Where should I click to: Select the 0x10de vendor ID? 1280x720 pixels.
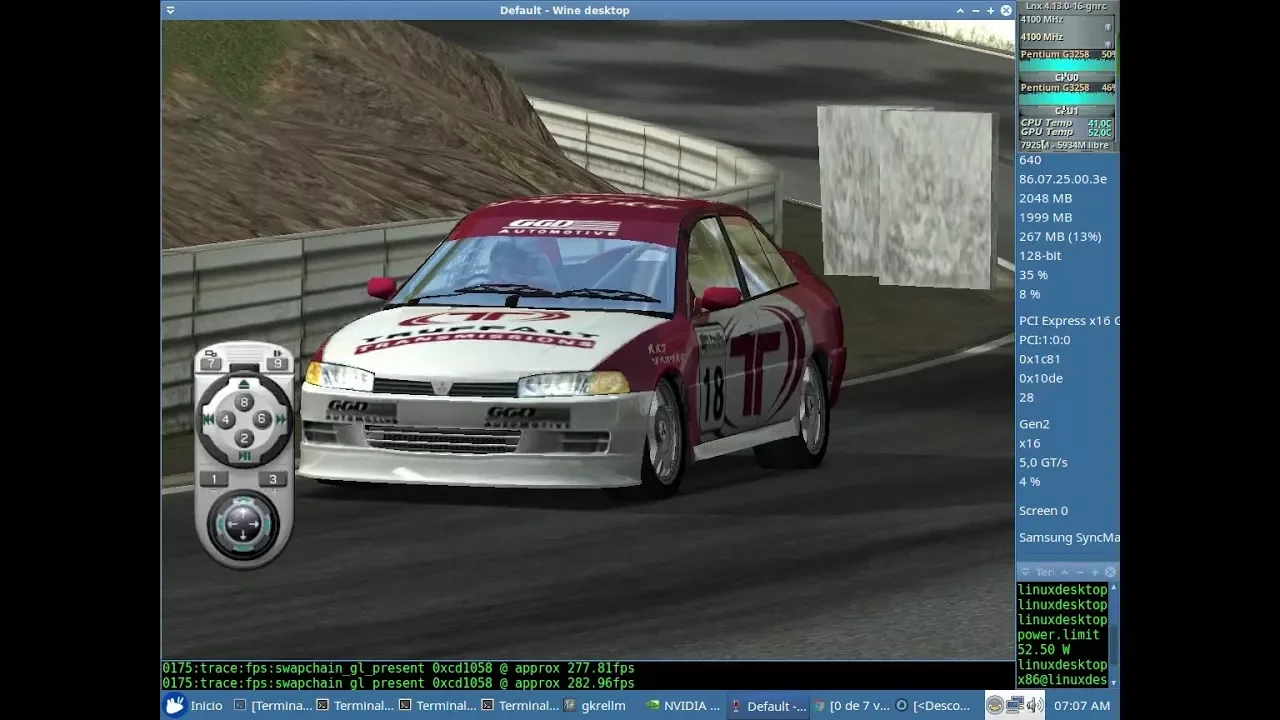[1041, 378]
